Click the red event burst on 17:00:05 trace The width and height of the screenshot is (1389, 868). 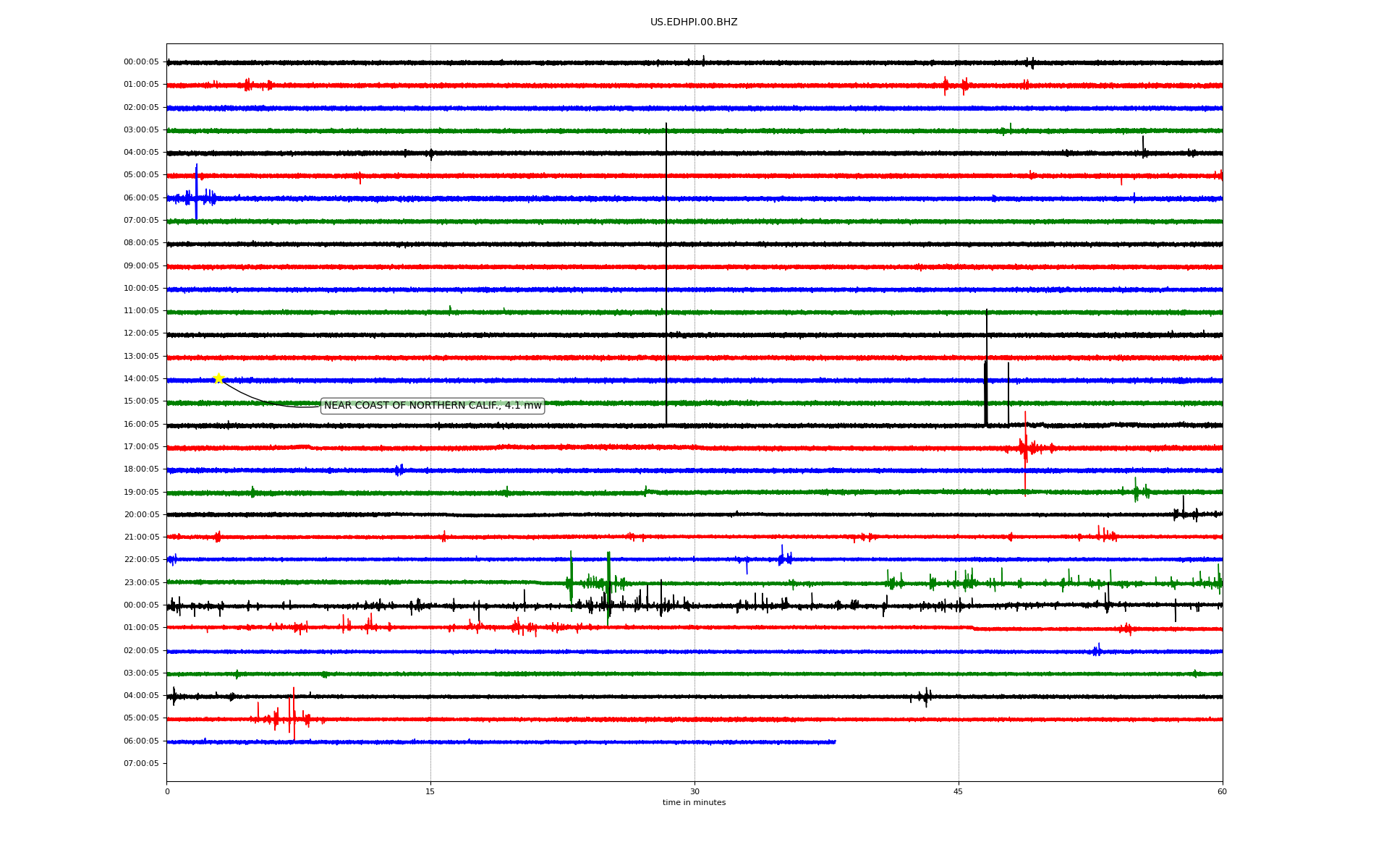[1024, 448]
